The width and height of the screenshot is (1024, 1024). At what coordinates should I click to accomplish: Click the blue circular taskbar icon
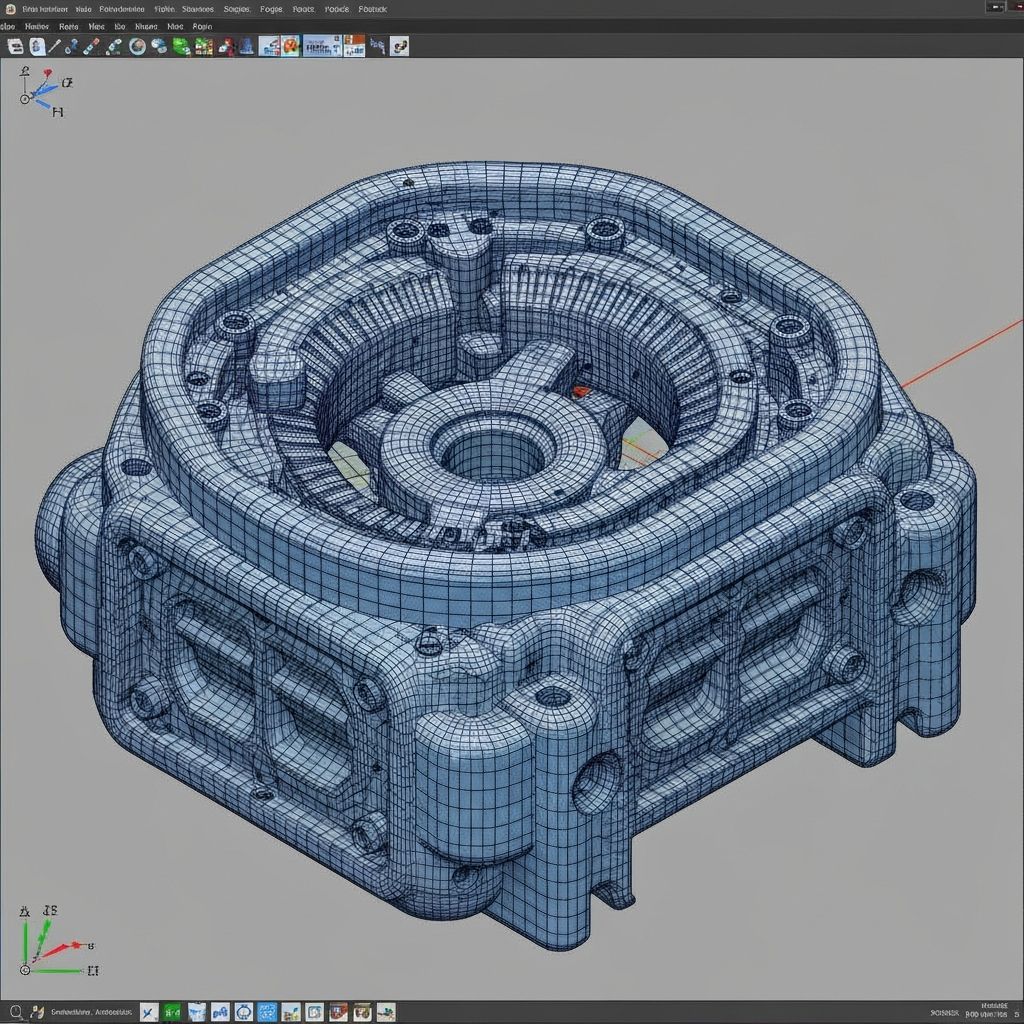(x=243, y=1011)
